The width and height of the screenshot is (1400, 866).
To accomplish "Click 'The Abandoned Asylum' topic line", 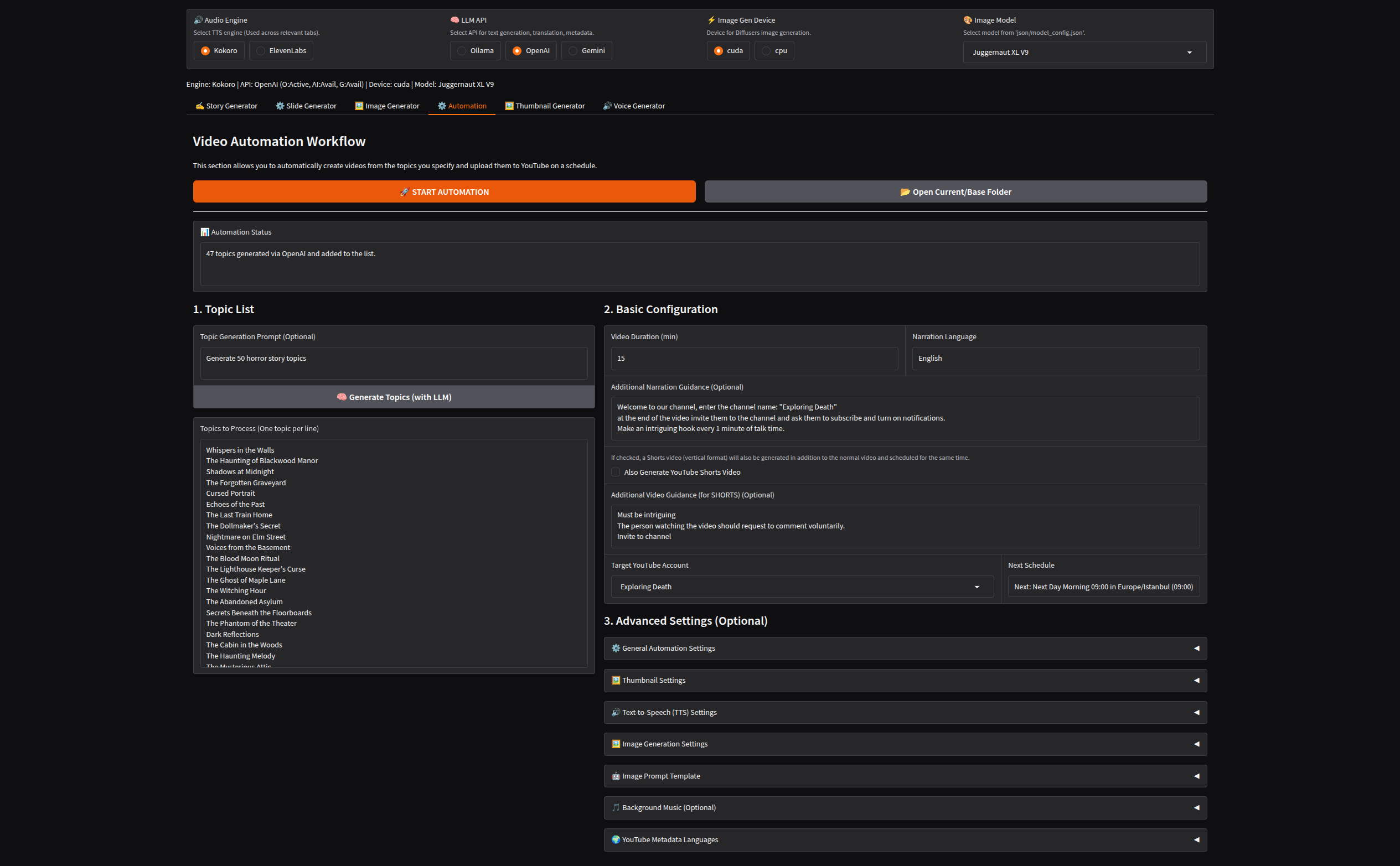I will pos(244,602).
